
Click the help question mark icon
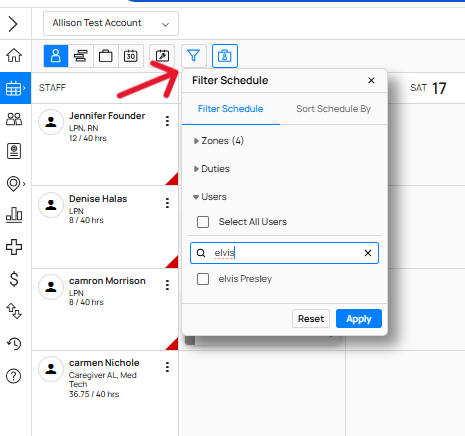[x=14, y=376]
